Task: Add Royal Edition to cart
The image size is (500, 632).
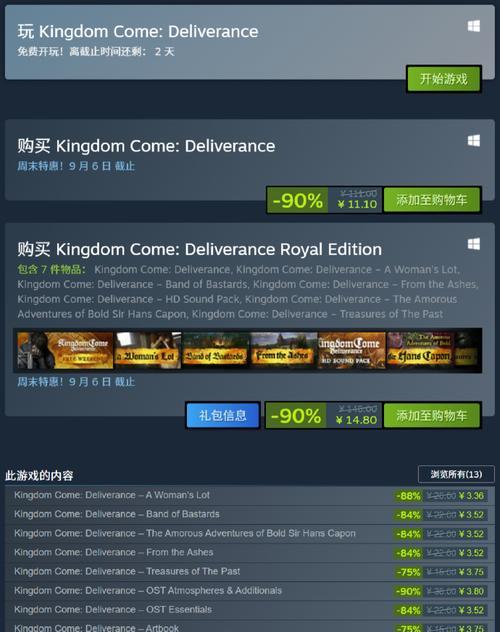Action: point(432,415)
